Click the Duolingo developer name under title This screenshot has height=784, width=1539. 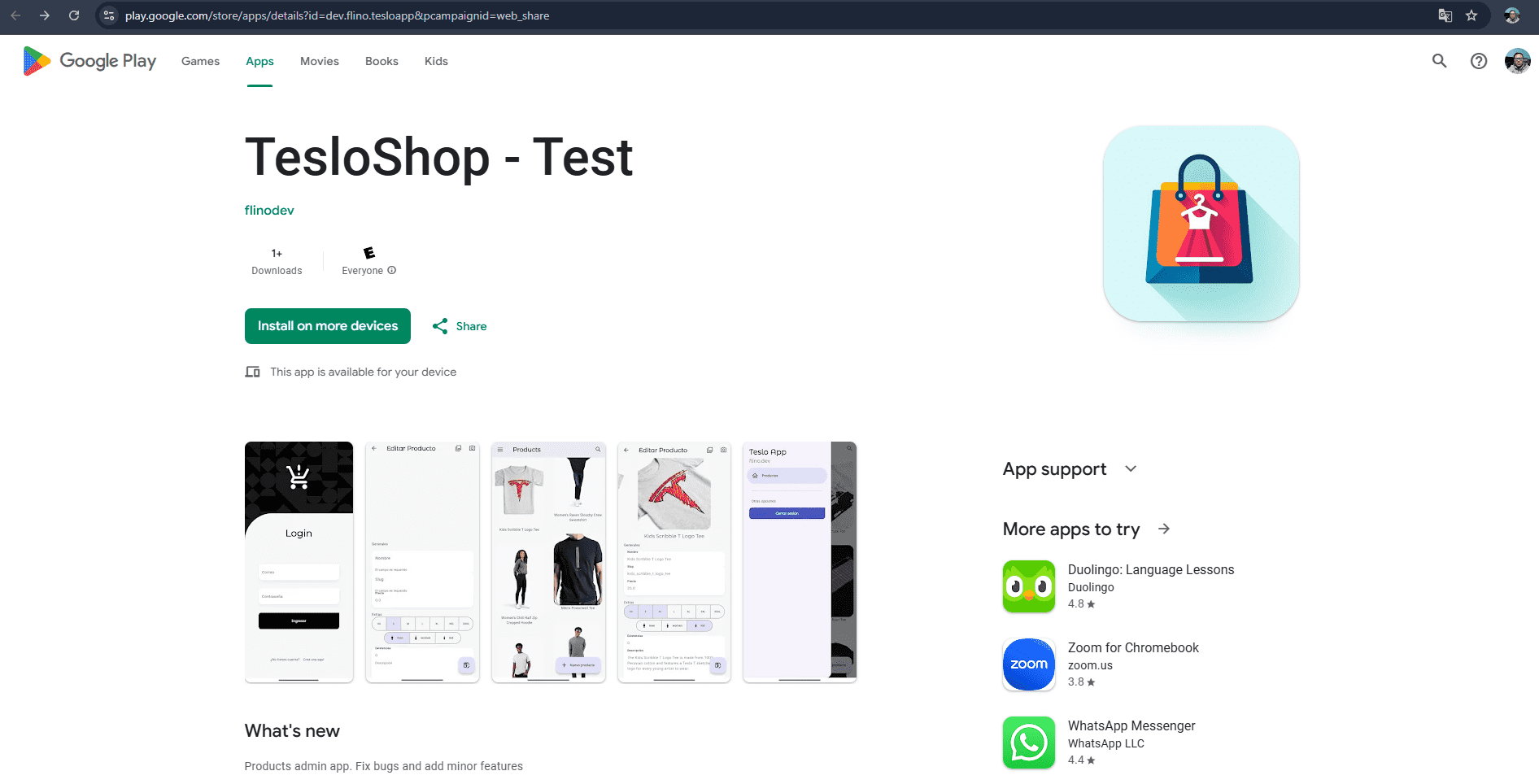coord(1091,587)
